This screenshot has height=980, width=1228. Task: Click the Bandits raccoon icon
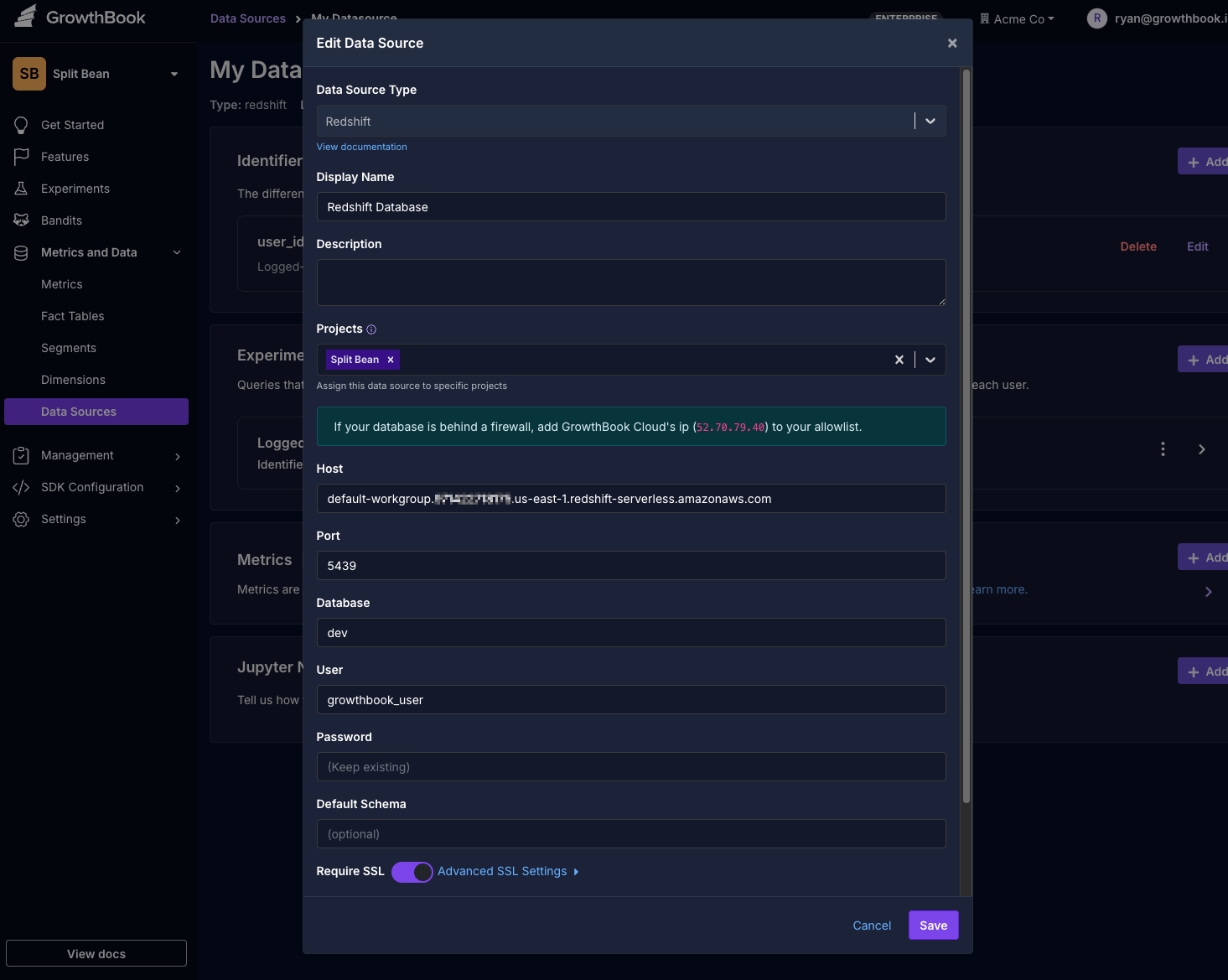coord(21,220)
